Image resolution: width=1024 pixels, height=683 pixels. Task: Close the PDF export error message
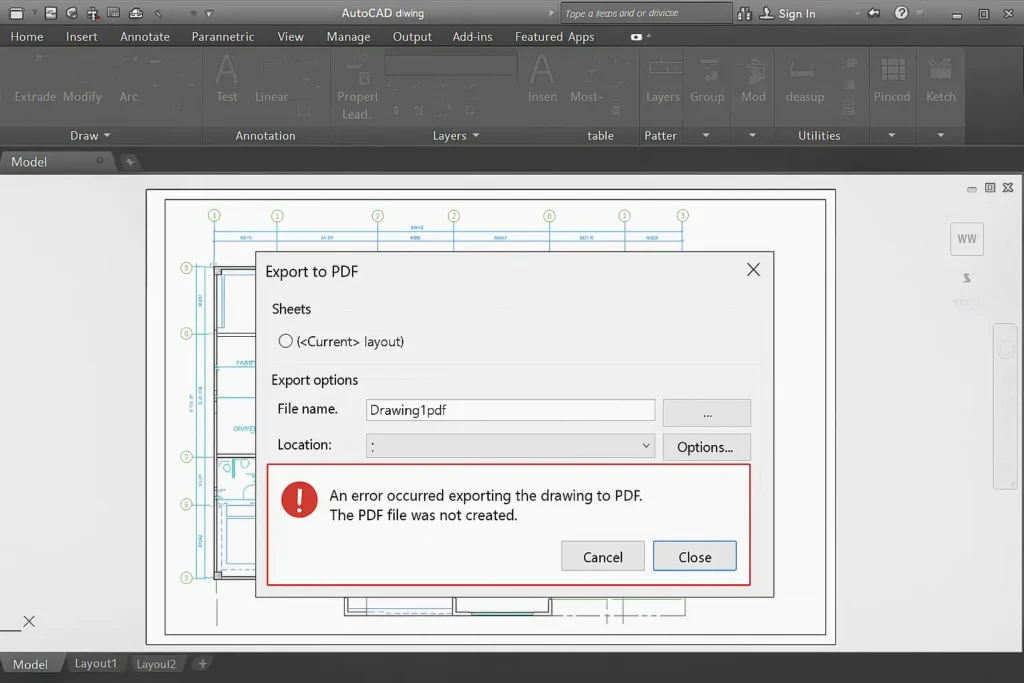694,556
